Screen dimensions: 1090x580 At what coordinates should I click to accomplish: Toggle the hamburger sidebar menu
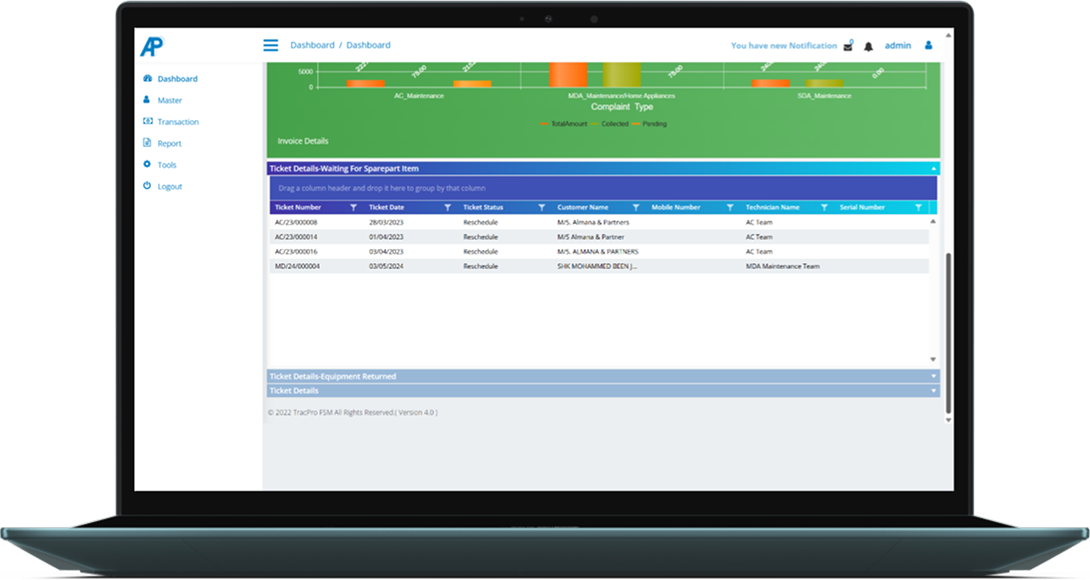(270, 45)
